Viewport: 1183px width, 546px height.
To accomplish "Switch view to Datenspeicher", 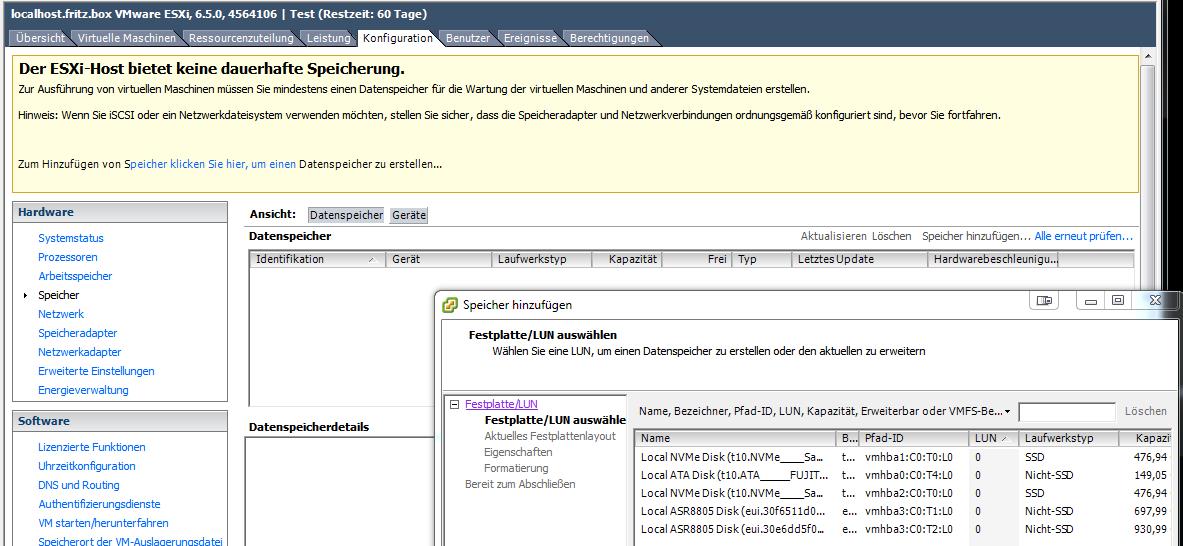I will point(346,215).
